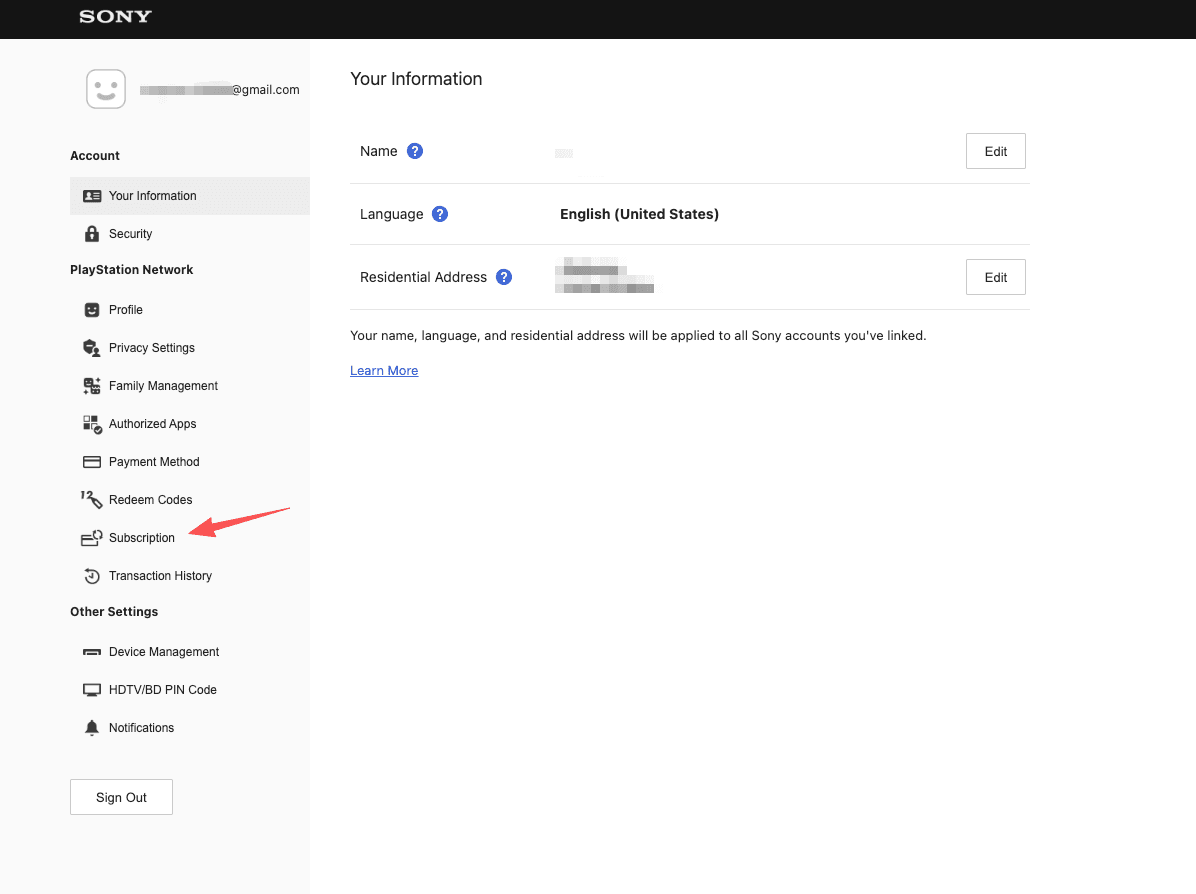This screenshot has height=894, width=1196.
Task: Select the Family Management icon
Action: [x=92, y=385]
